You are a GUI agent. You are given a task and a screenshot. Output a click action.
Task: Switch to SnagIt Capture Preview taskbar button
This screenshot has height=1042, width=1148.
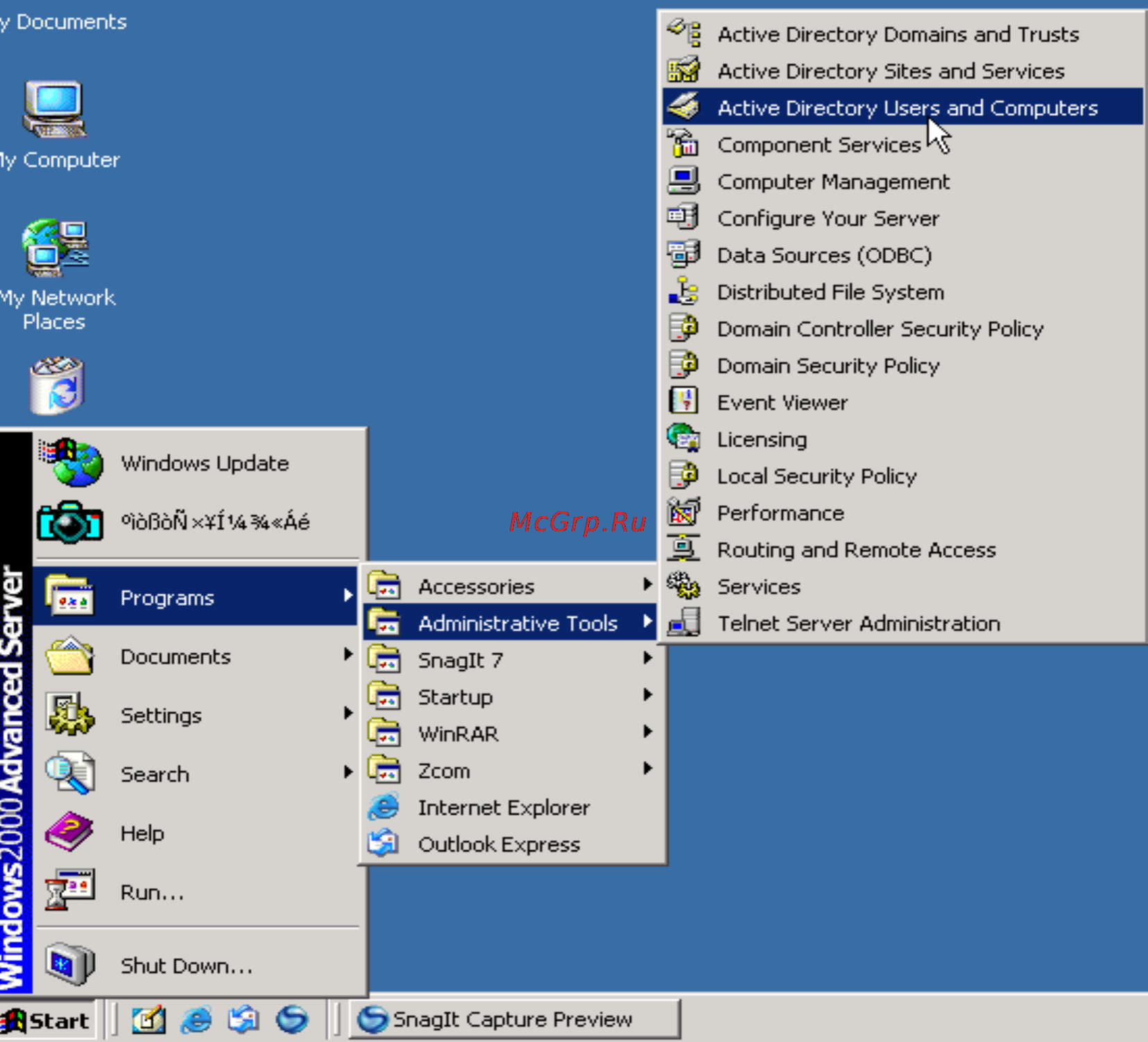(x=514, y=1019)
